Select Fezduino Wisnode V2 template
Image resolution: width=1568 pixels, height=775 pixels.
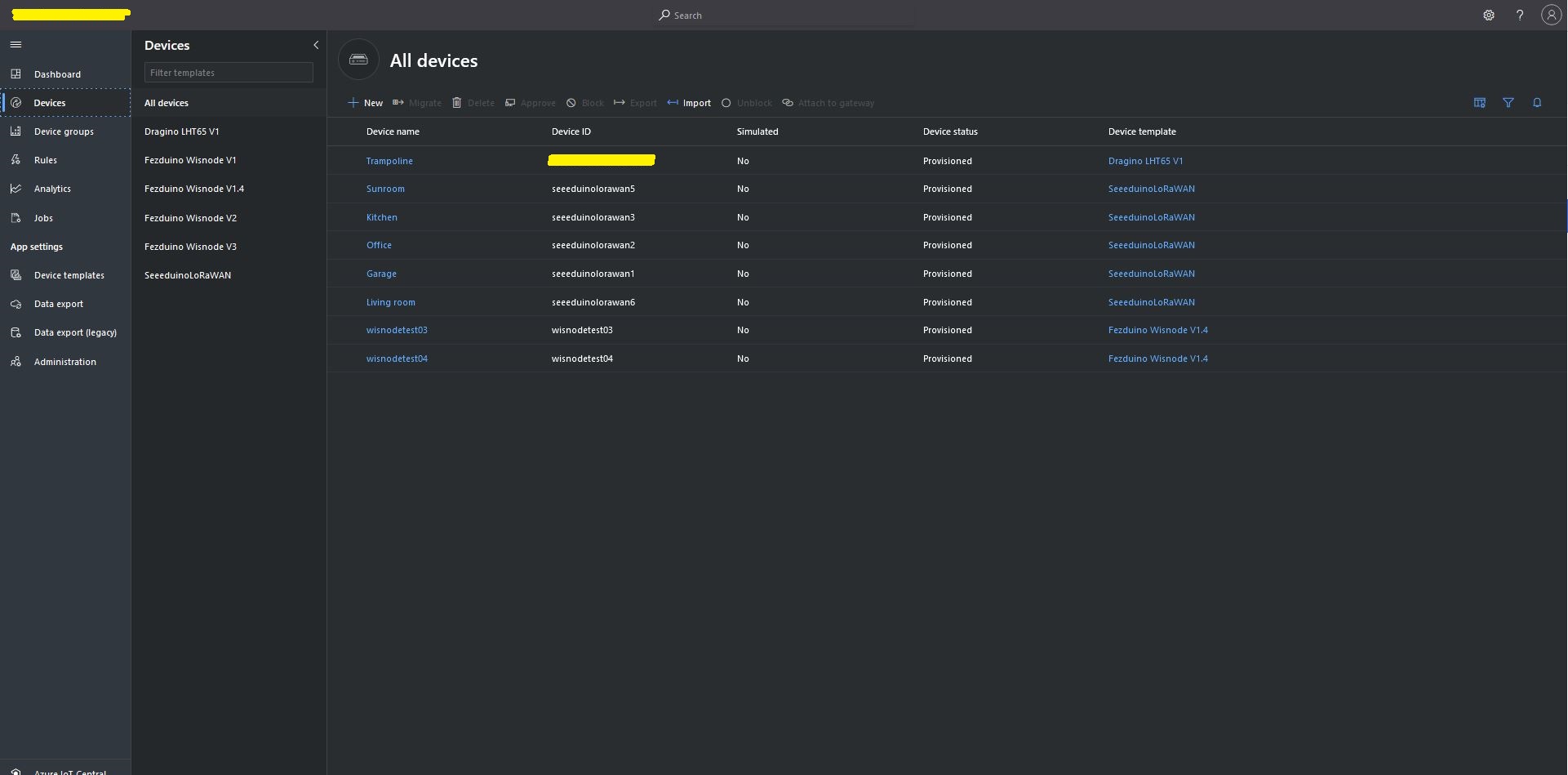click(190, 218)
